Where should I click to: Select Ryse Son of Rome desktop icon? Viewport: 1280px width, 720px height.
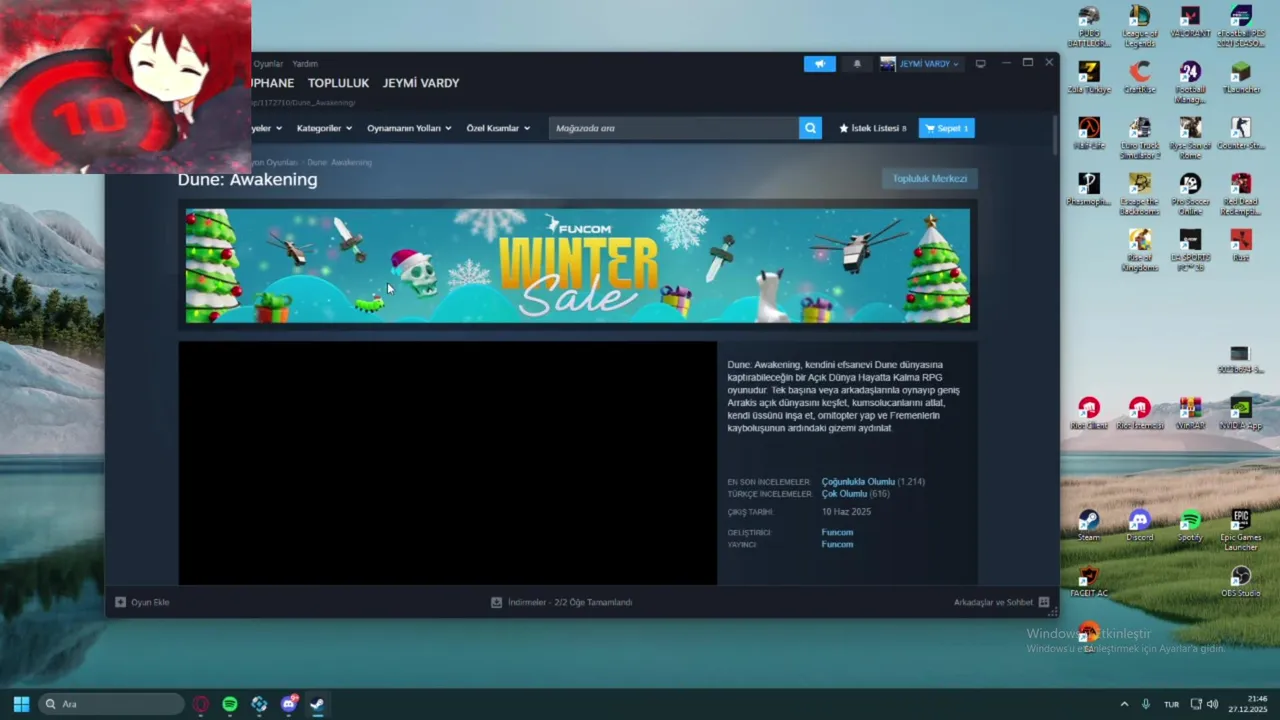[x=1190, y=139]
